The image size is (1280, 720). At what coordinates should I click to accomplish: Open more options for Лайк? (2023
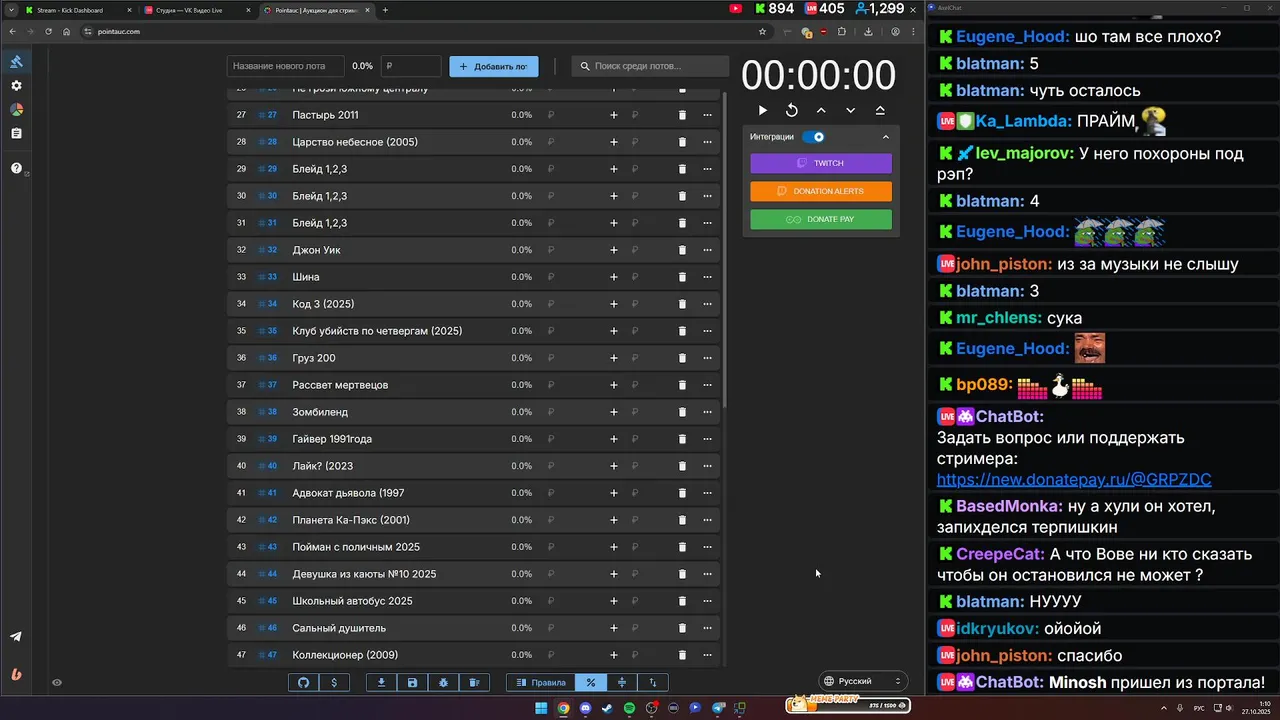[707, 466]
